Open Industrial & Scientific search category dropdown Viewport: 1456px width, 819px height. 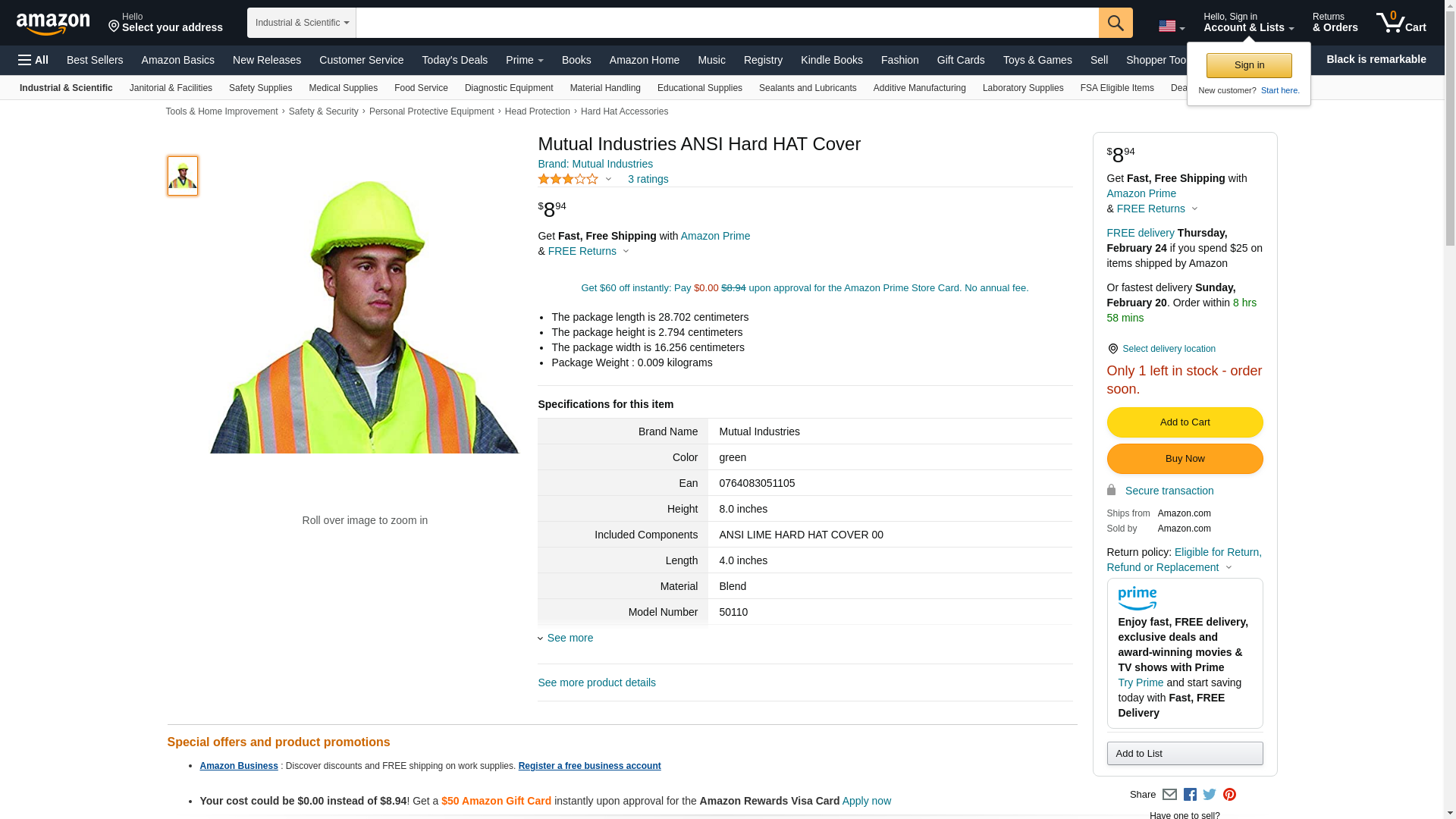(x=302, y=23)
